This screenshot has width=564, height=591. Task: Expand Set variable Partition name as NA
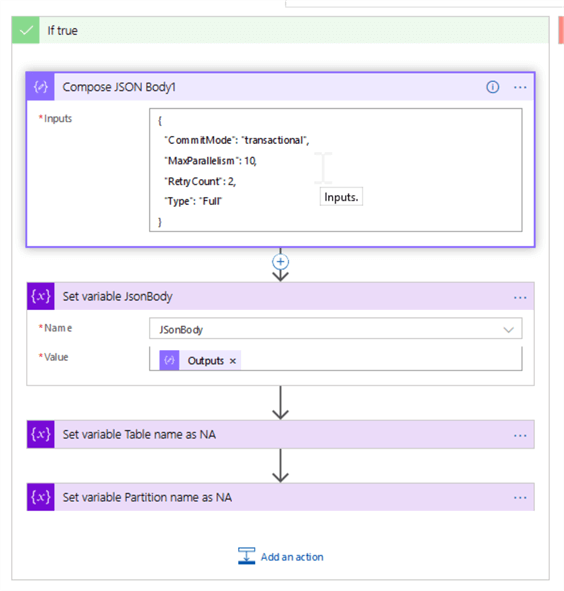click(x=280, y=497)
